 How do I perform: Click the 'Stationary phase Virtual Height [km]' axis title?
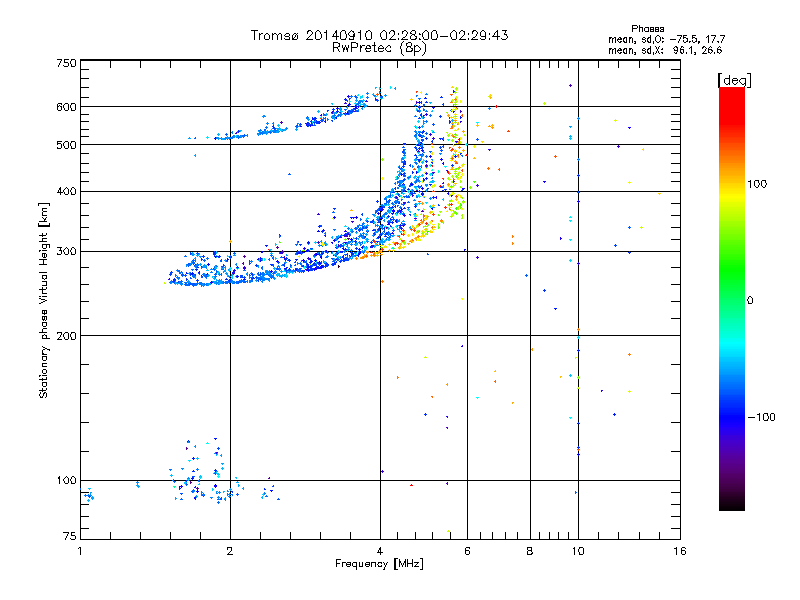pyautogui.click(x=43, y=300)
